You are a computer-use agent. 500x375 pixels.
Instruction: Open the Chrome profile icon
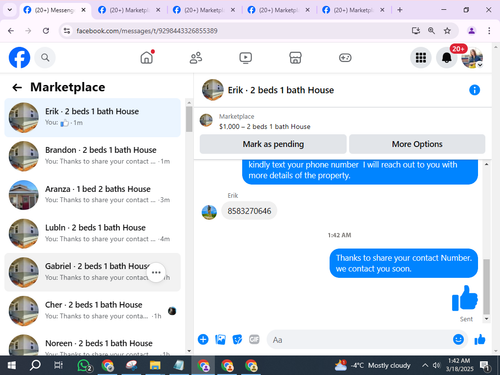[x=472, y=31]
